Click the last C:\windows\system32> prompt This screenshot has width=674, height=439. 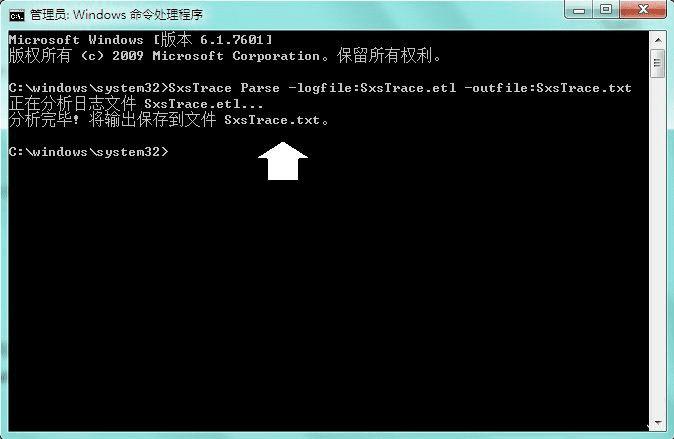point(89,152)
